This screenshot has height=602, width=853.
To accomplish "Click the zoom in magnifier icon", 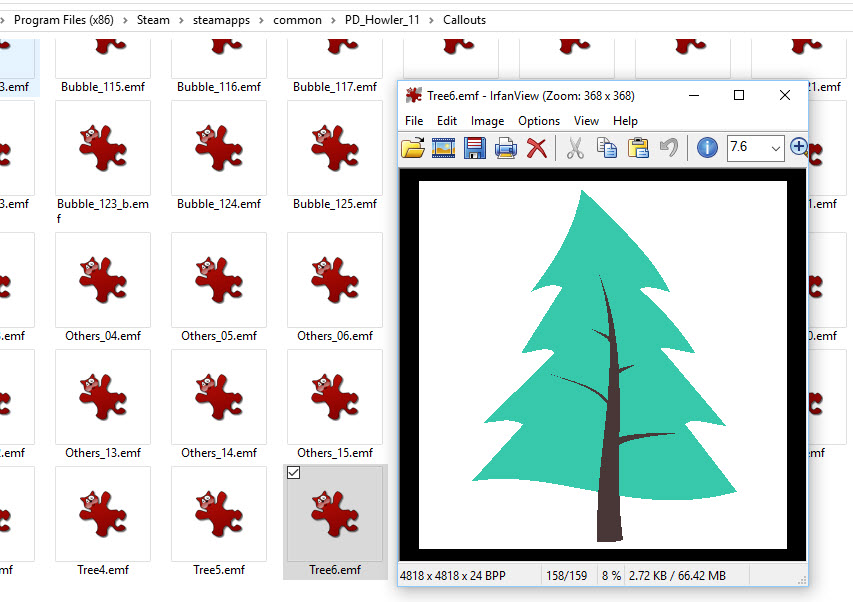I will (x=798, y=148).
